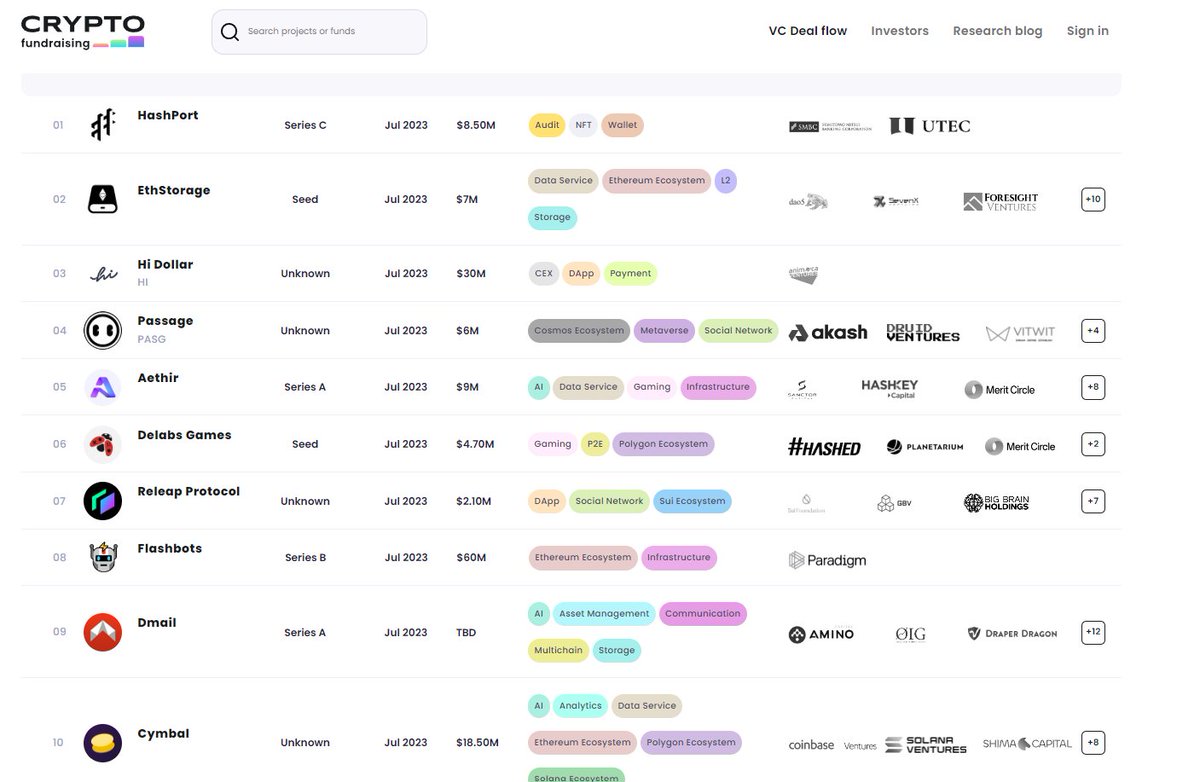Click the HashPort tuning-fork logo
1200x782 pixels.
click(x=102, y=125)
